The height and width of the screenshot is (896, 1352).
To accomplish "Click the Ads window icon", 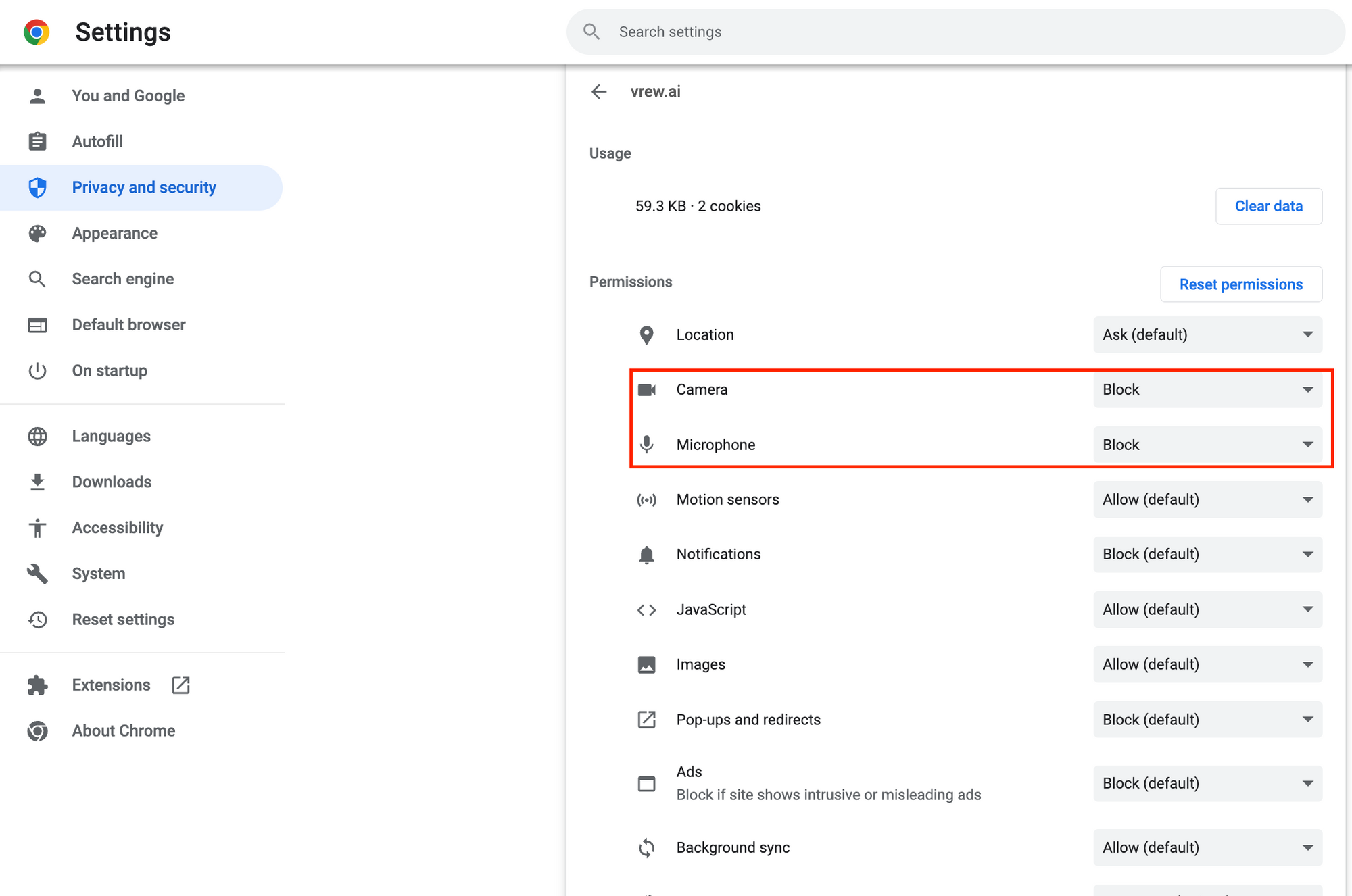I will click(x=647, y=784).
